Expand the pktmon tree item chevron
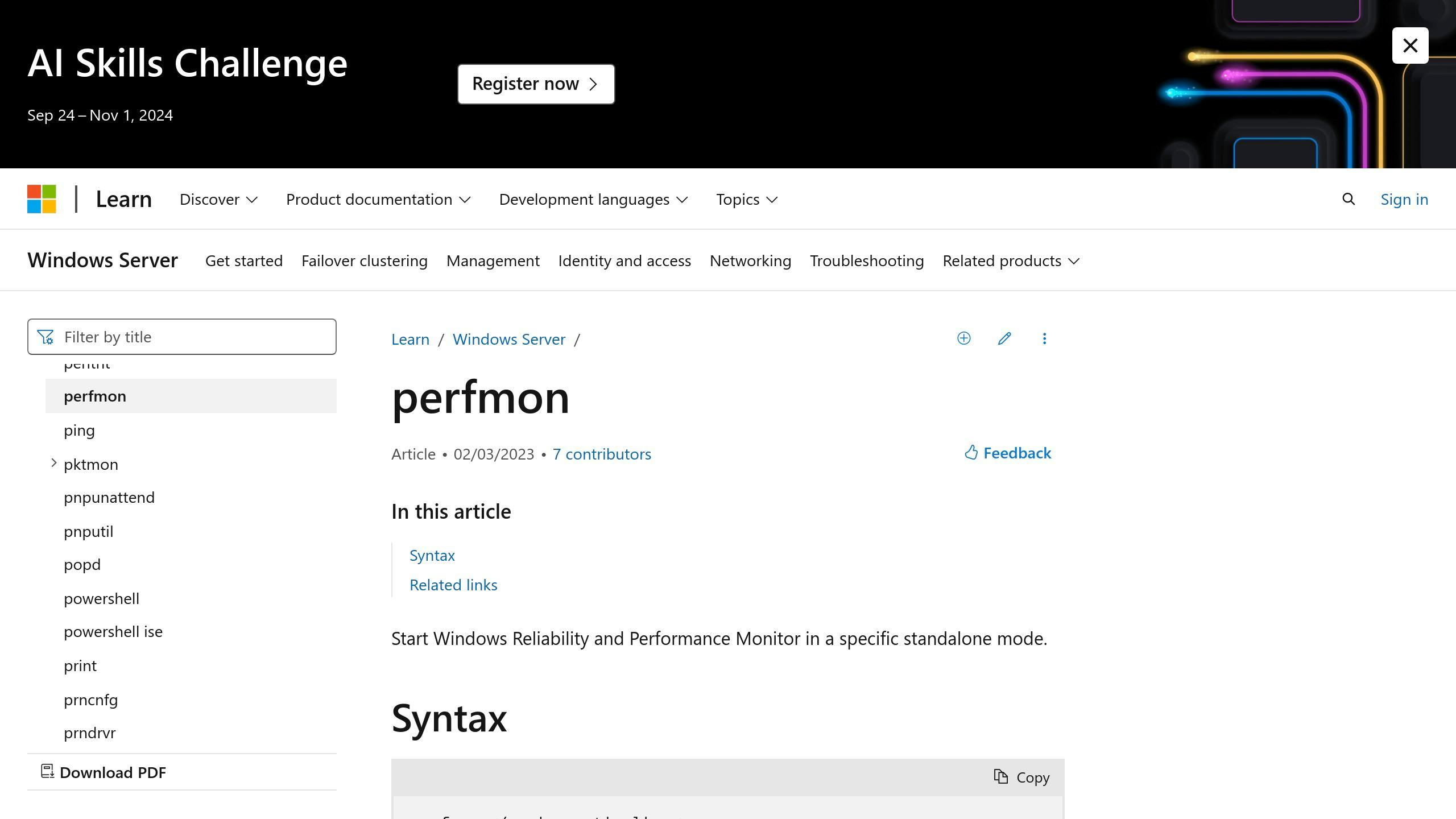 point(53,463)
